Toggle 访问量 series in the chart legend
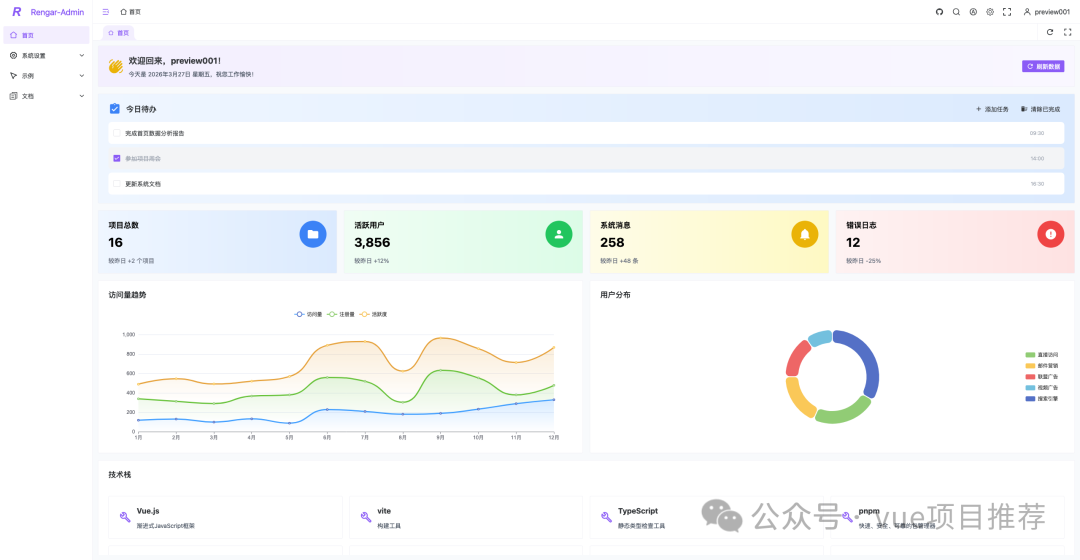The width and height of the screenshot is (1080, 560). point(308,314)
